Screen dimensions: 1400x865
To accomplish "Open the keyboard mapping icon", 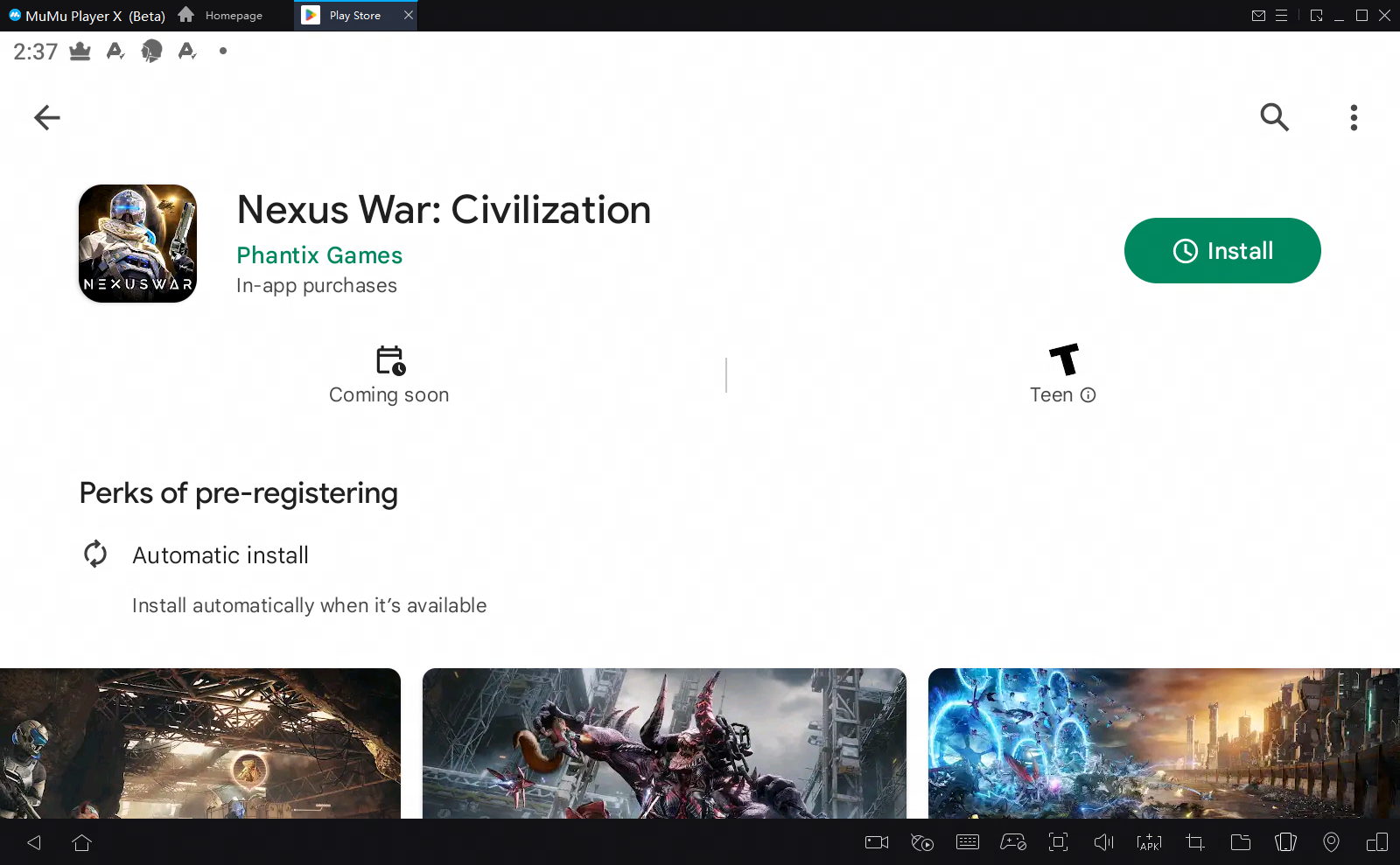I will pos(968,842).
